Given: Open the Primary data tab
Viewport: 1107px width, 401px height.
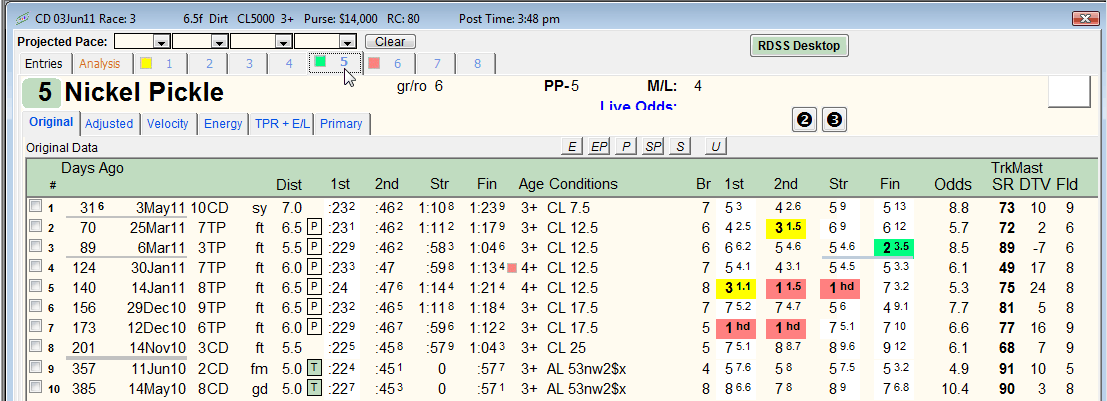Looking at the screenshot, I should click(341, 124).
